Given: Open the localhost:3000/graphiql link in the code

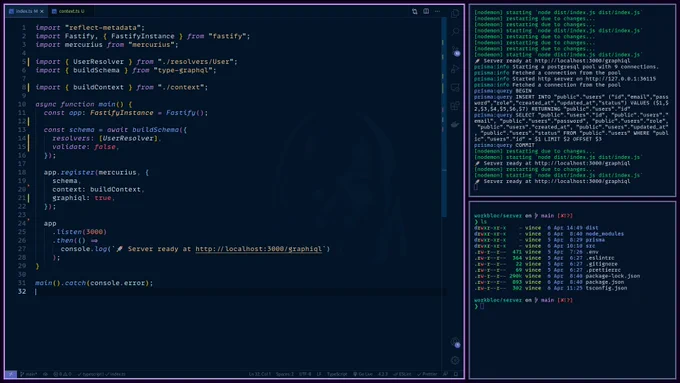Looking at the screenshot, I should [258, 249].
